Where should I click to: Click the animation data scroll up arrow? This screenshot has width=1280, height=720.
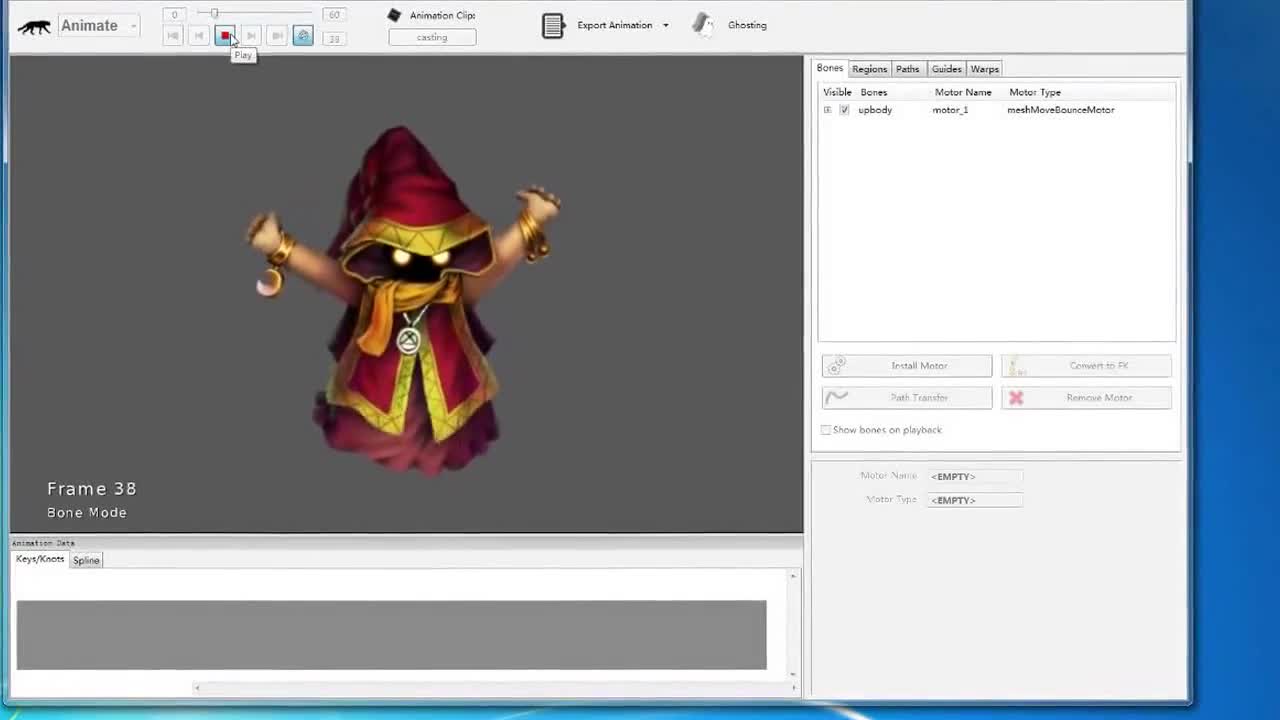793,576
